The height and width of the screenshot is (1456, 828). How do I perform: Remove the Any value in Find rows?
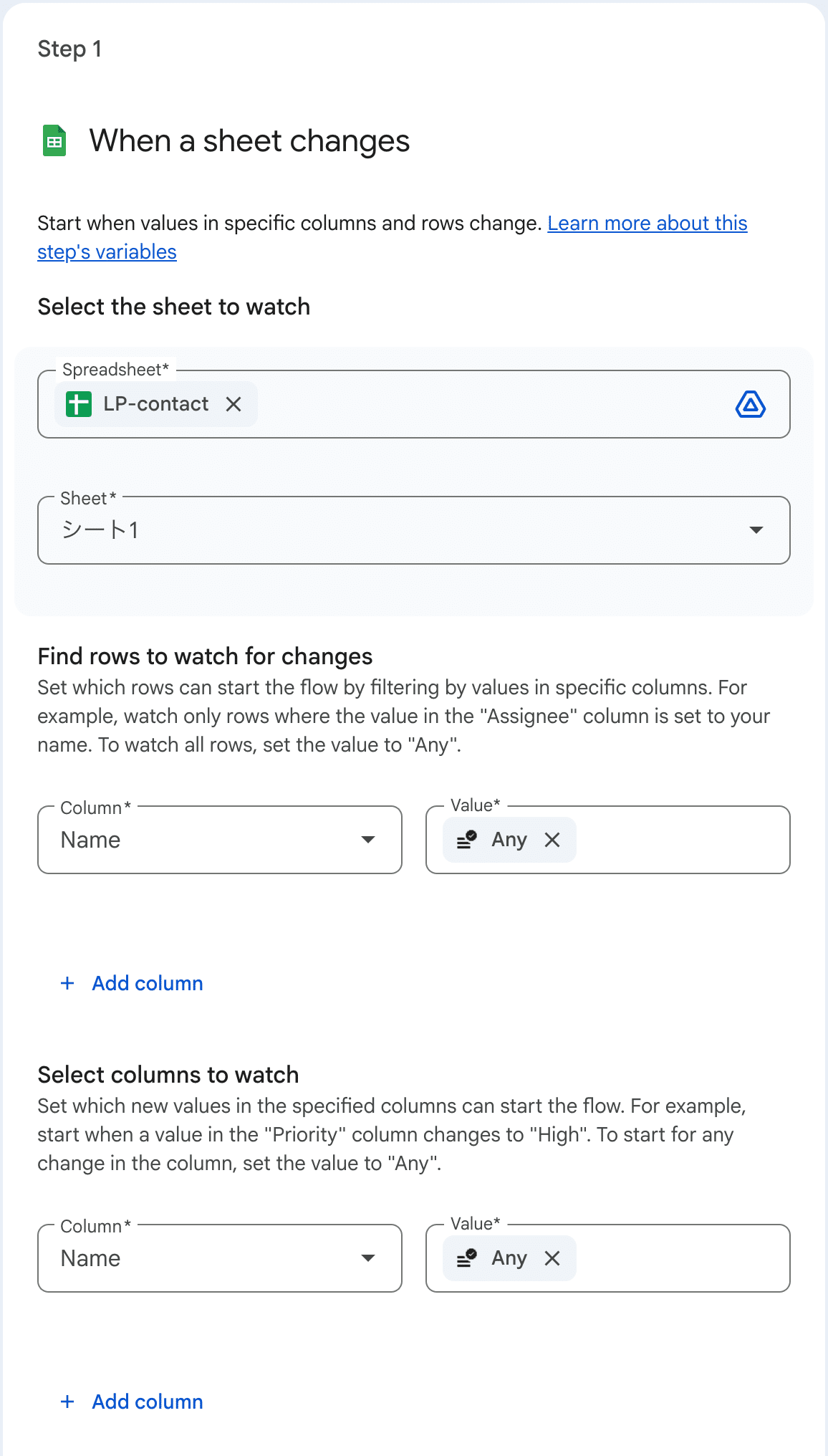pyautogui.click(x=552, y=840)
